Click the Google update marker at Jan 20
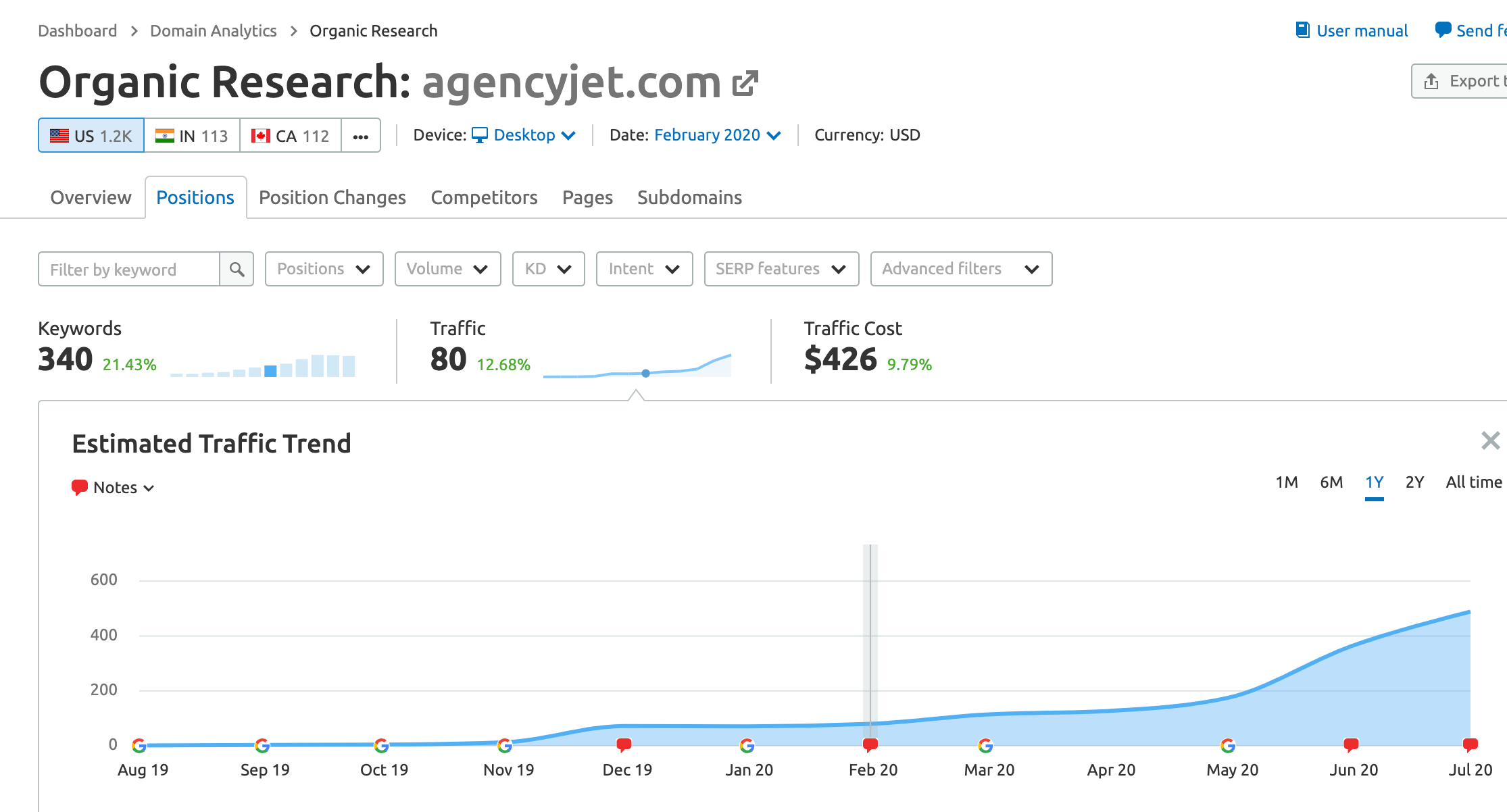The image size is (1507, 812). (x=747, y=746)
